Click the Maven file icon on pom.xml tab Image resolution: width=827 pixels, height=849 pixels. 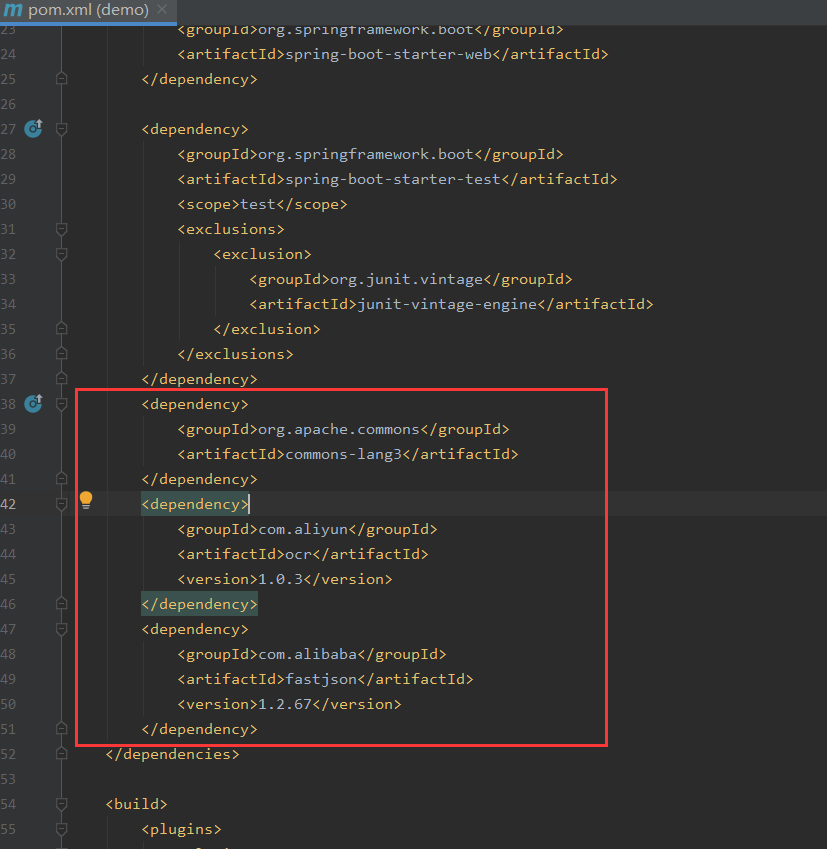(13, 10)
